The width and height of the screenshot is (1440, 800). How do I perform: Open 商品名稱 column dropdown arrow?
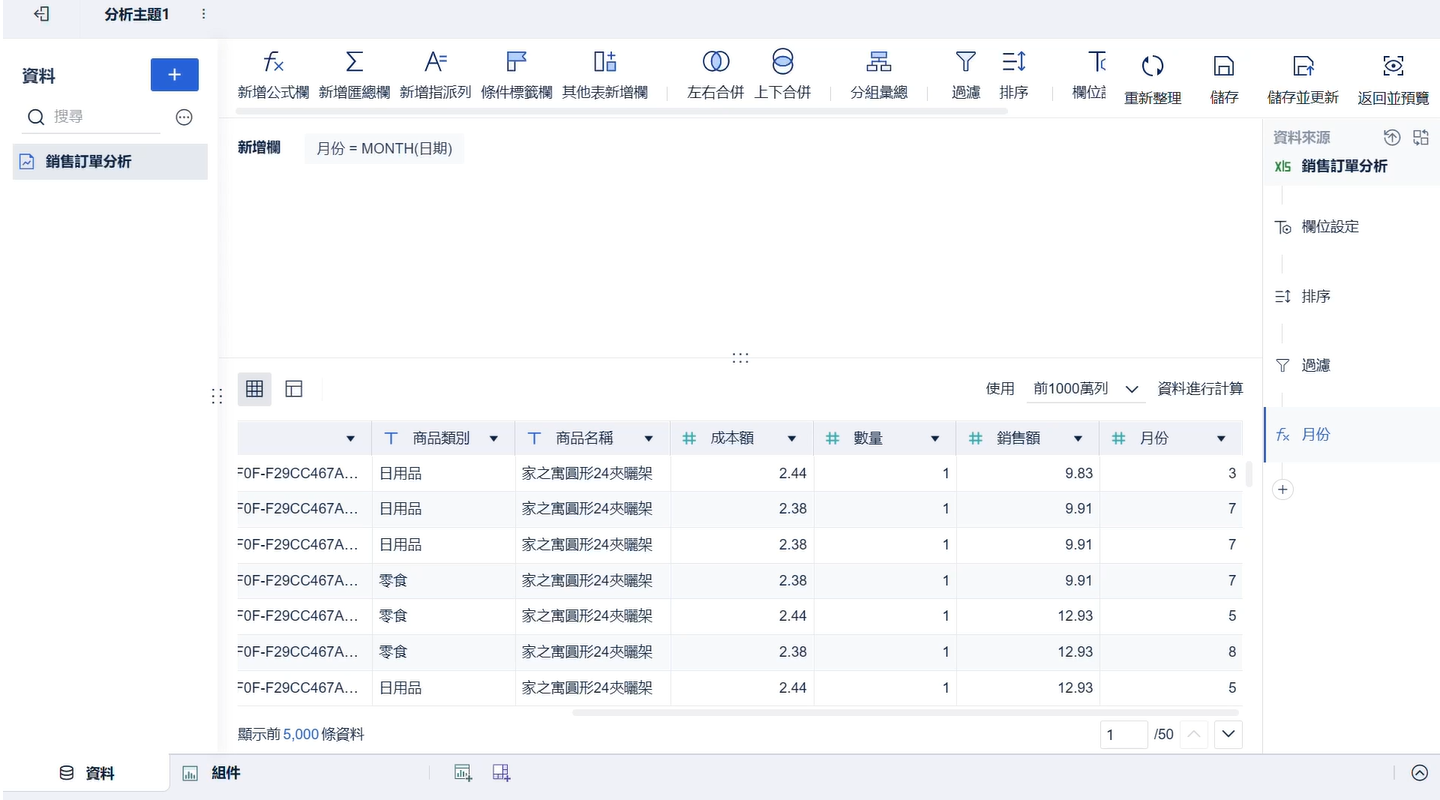648,439
